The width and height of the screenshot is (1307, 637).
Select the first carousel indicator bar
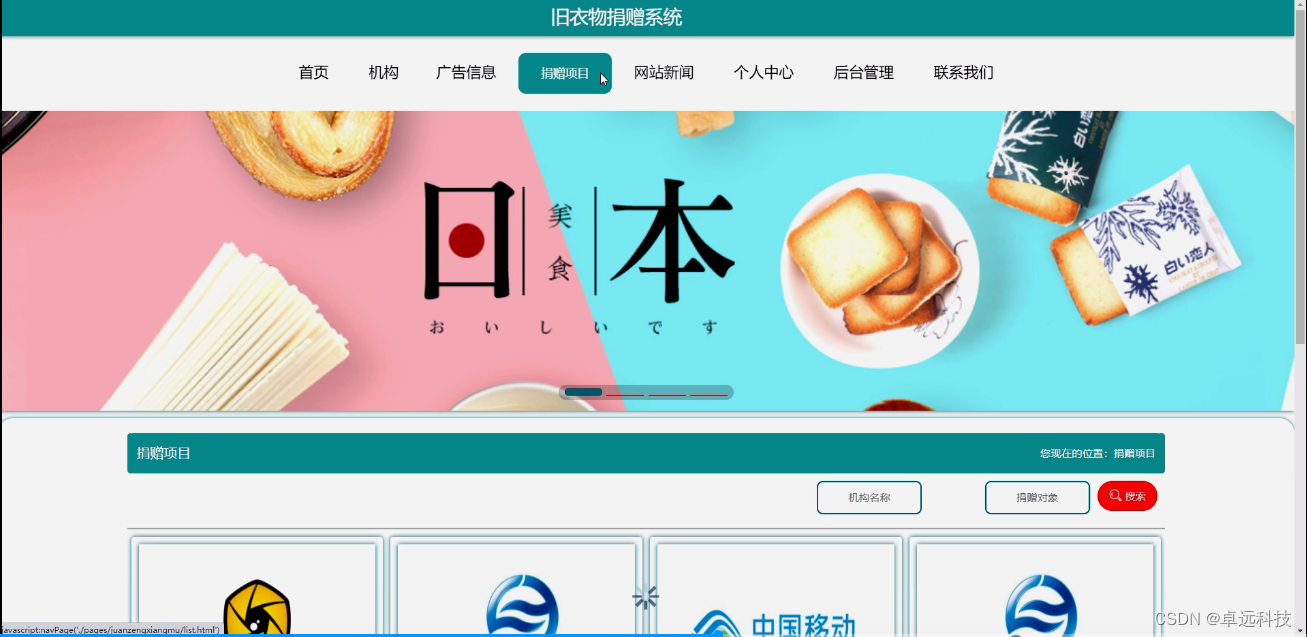583,392
